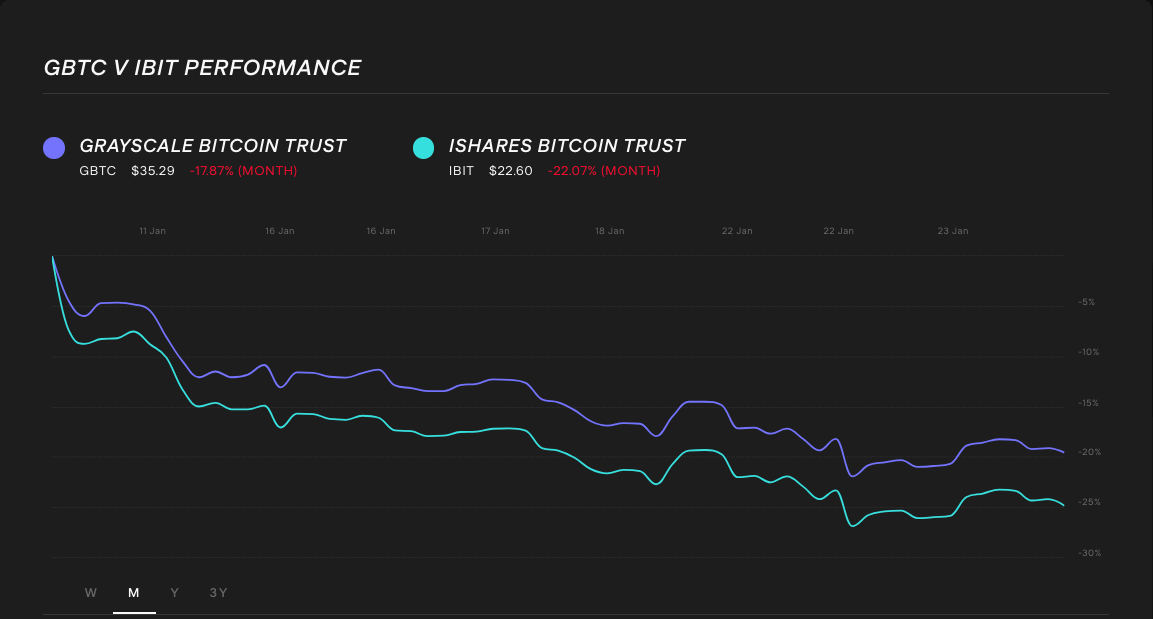Click the GBTC price label $35.29
The image size is (1153, 619).
[x=152, y=170]
